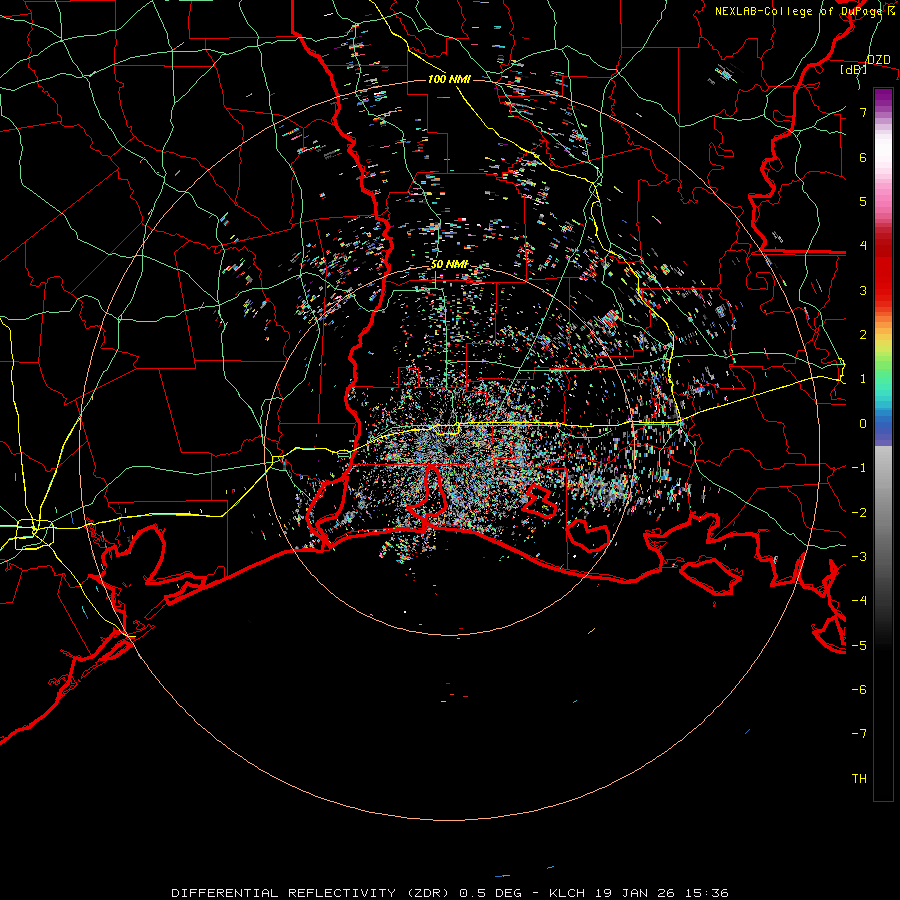Click the 50 NMI range ring label
This screenshot has height=900, width=900.
(x=449, y=265)
